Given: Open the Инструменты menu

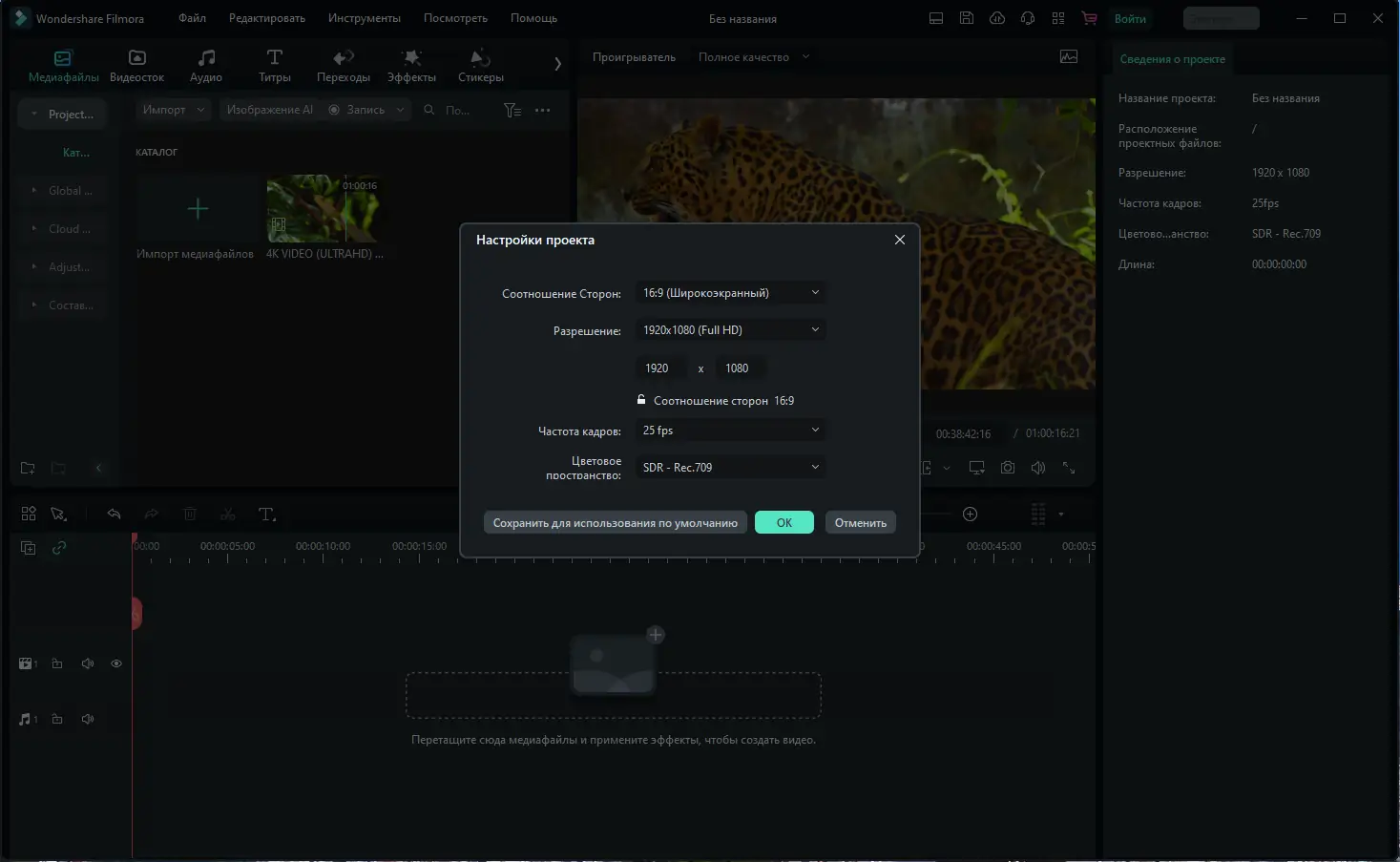Looking at the screenshot, I should (364, 18).
